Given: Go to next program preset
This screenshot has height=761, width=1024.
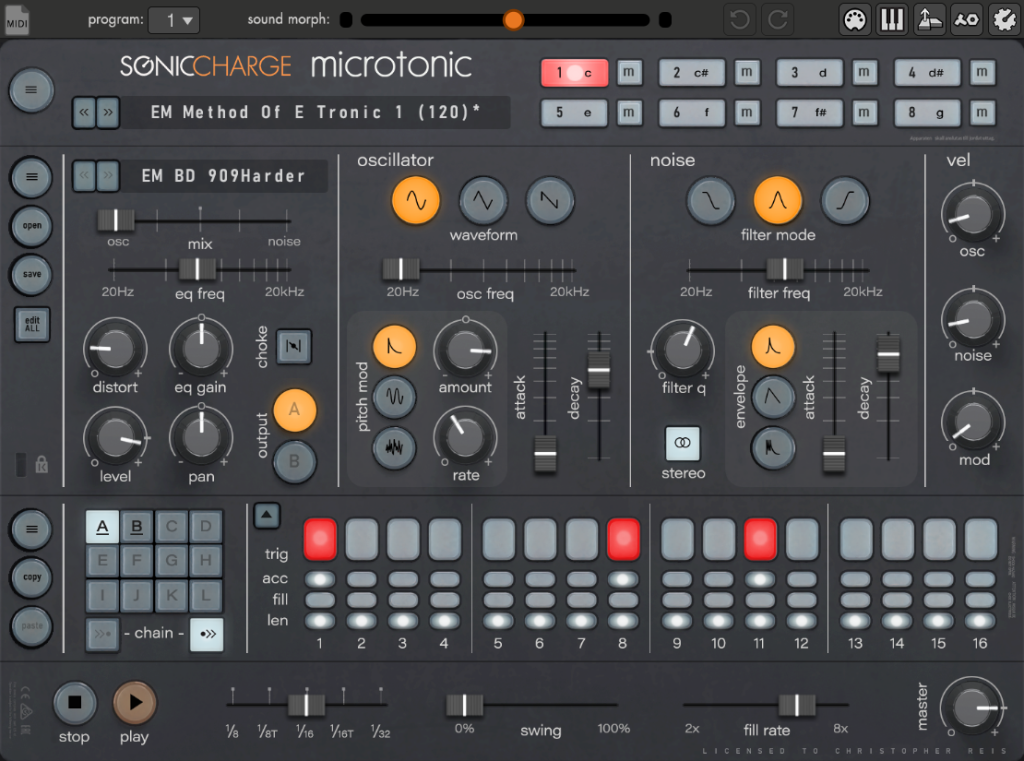Looking at the screenshot, I should pos(108,112).
